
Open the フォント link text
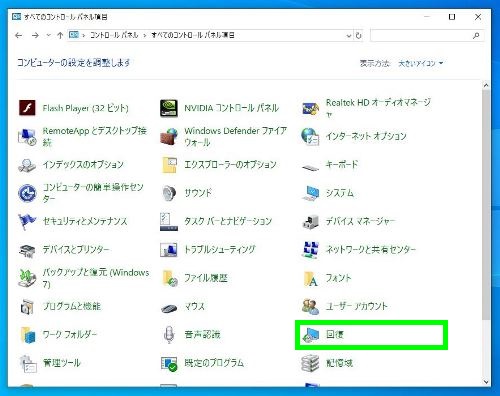coord(338,278)
